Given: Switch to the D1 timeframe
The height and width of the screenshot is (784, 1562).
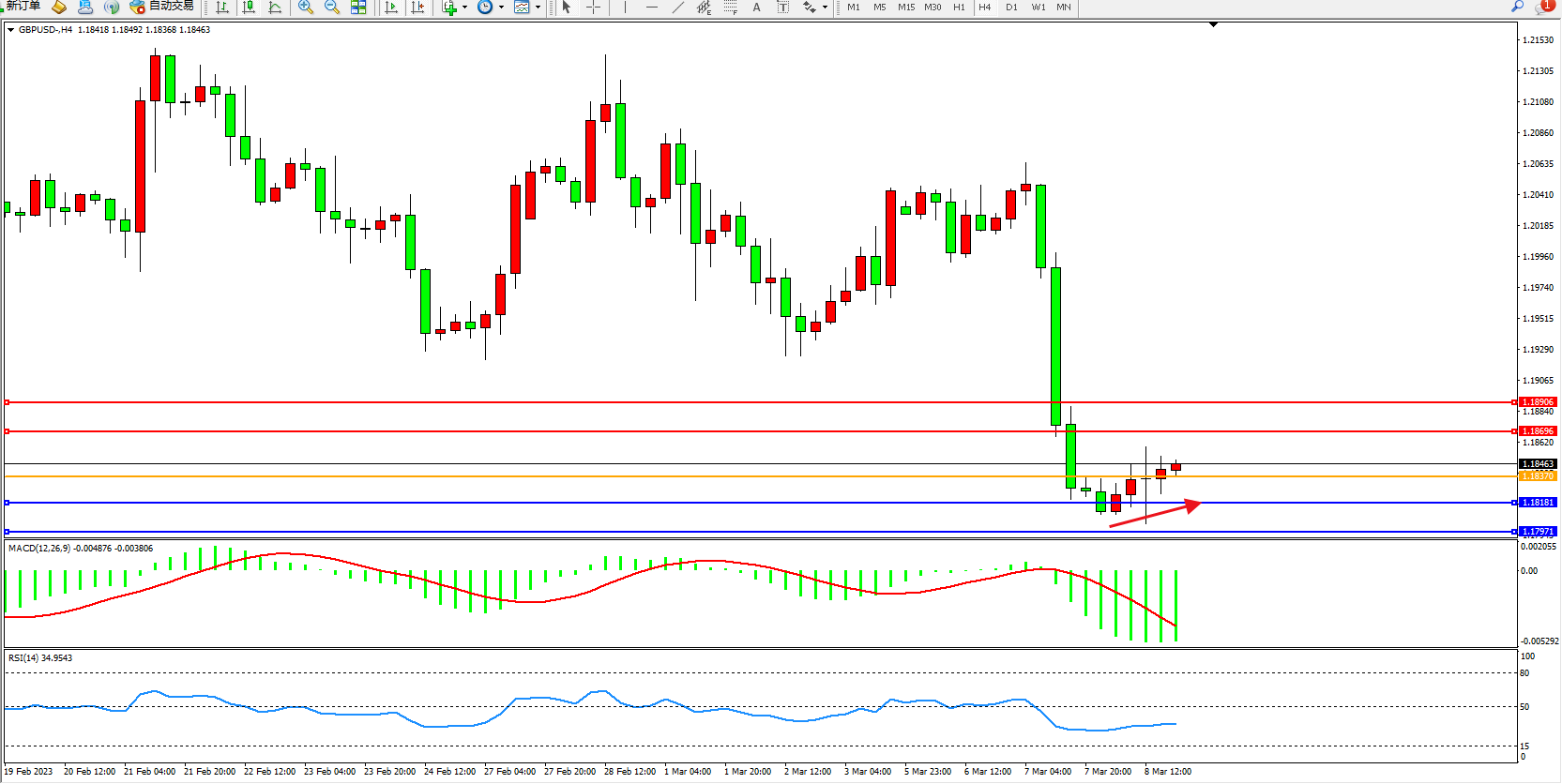Looking at the screenshot, I should pyautogui.click(x=1011, y=8).
